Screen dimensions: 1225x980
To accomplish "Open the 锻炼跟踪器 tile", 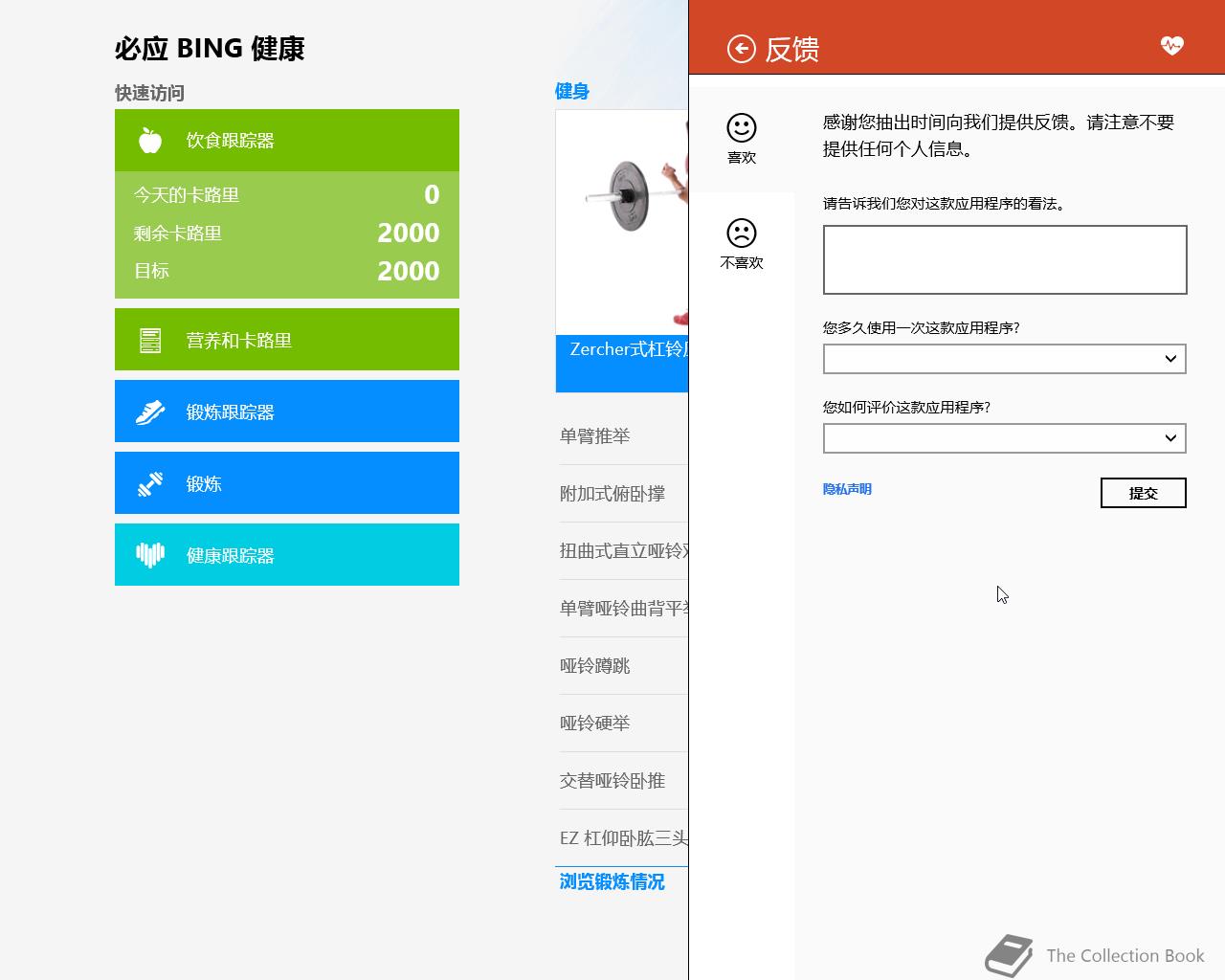I will click(x=287, y=412).
